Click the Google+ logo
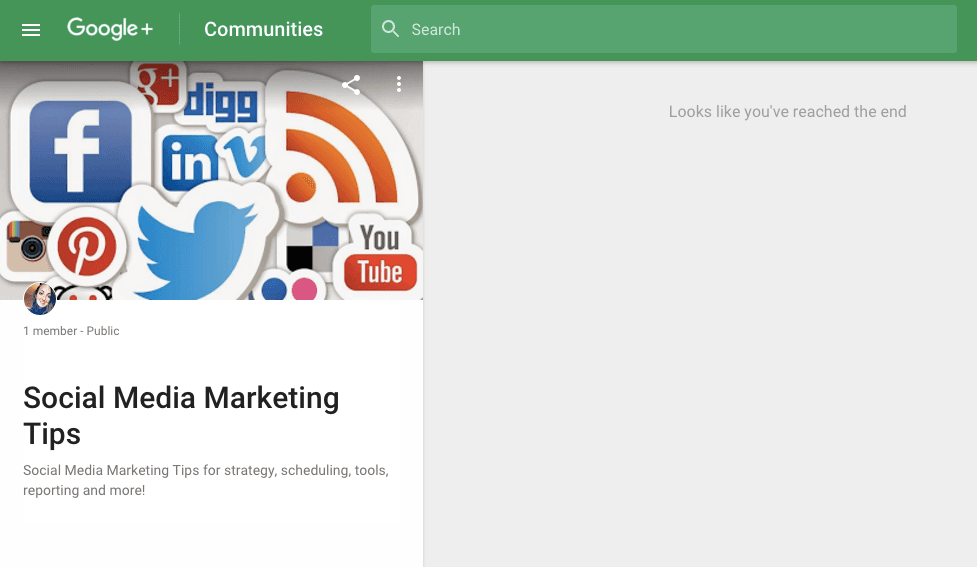 [x=110, y=29]
